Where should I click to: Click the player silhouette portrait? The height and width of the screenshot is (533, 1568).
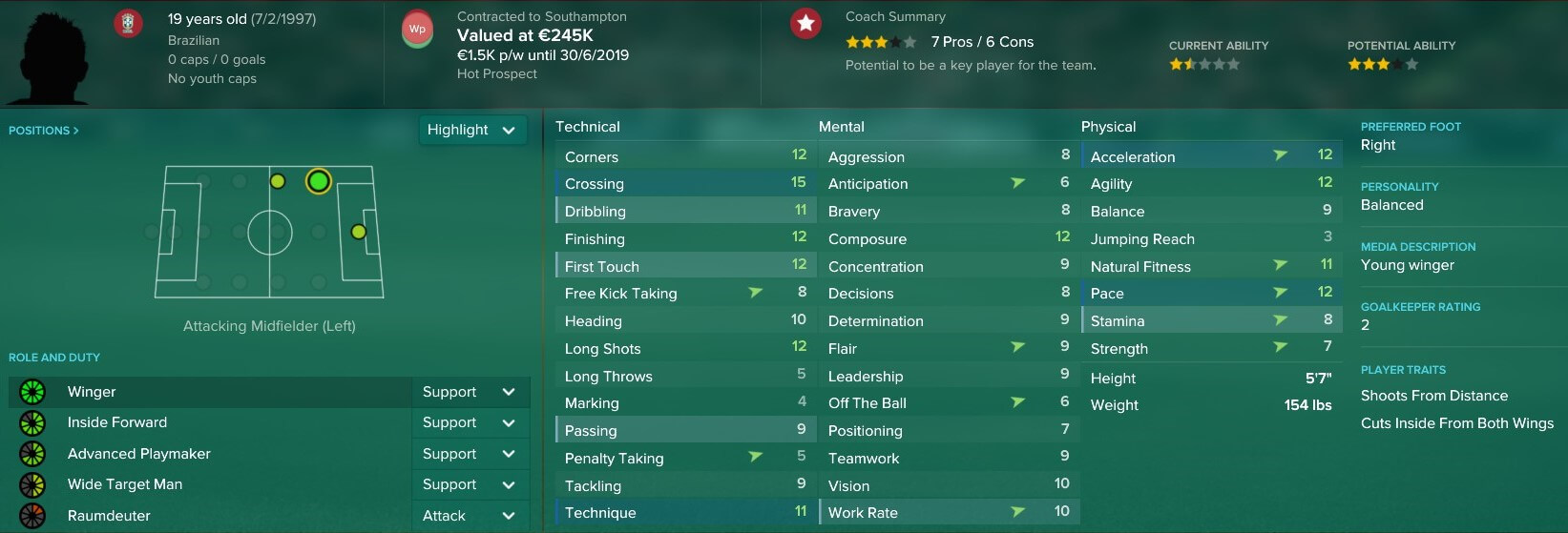click(x=46, y=55)
